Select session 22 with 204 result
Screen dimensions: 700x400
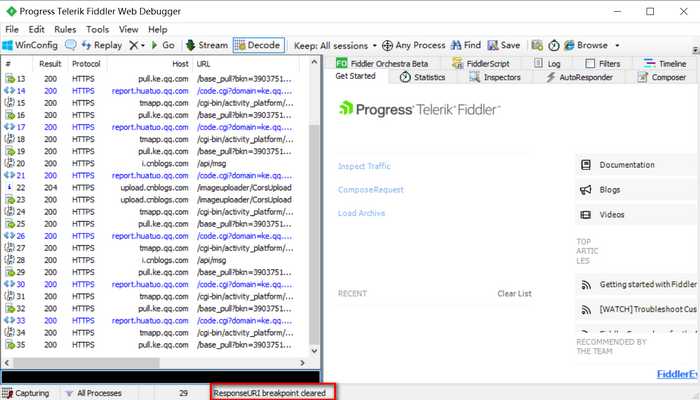[x=154, y=188]
